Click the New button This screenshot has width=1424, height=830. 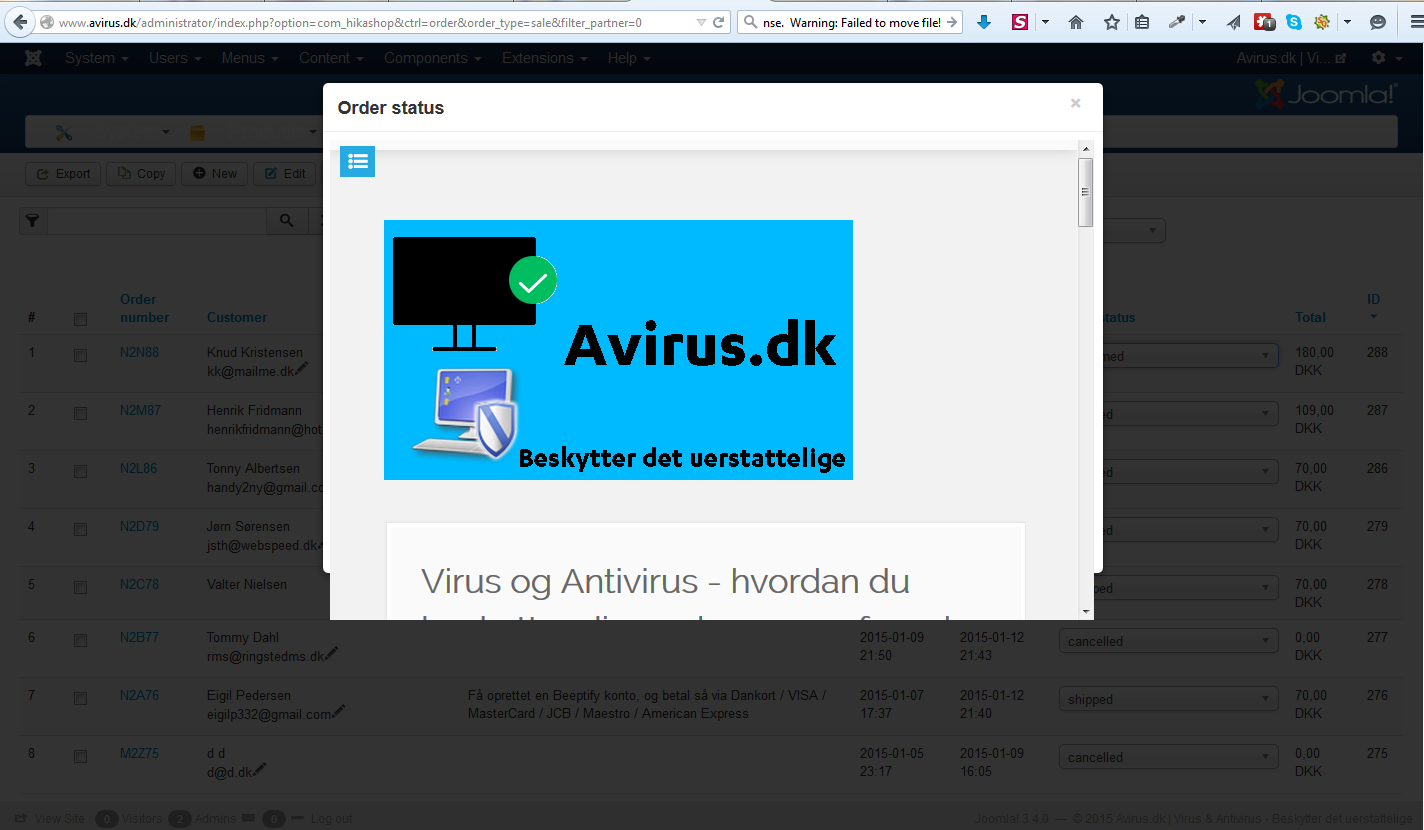coord(215,174)
